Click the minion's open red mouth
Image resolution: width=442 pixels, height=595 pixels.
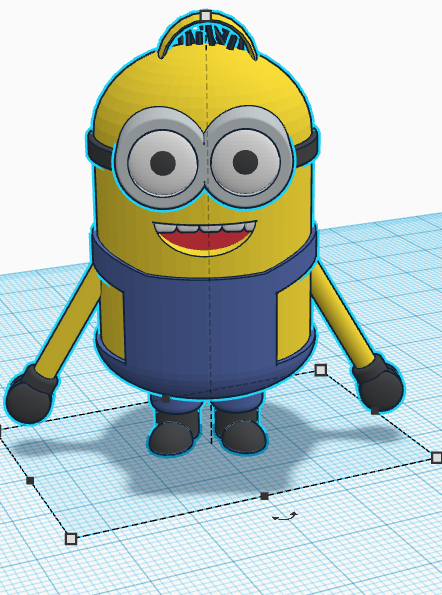click(205, 238)
